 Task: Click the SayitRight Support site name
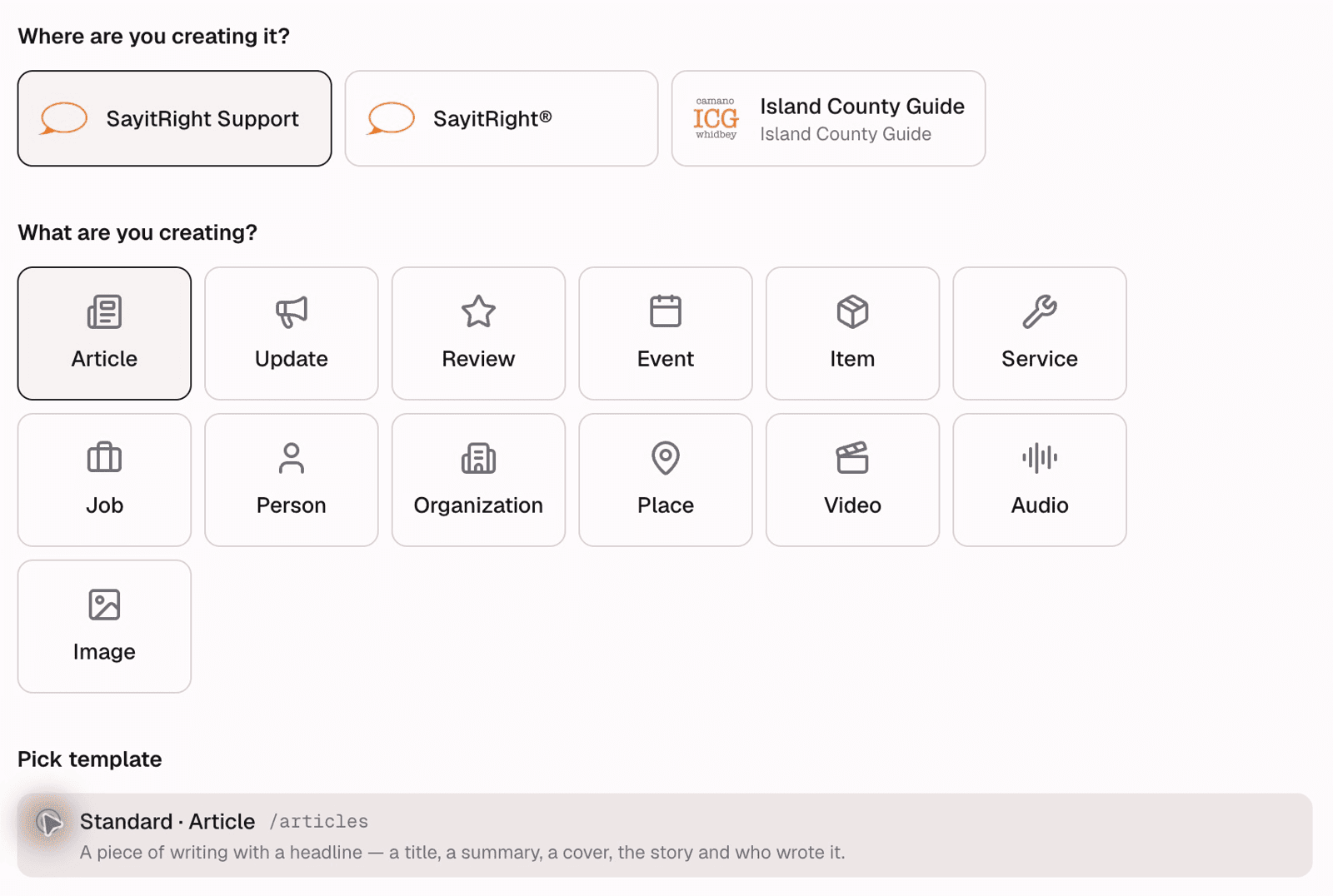pyautogui.click(x=202, y=119)
